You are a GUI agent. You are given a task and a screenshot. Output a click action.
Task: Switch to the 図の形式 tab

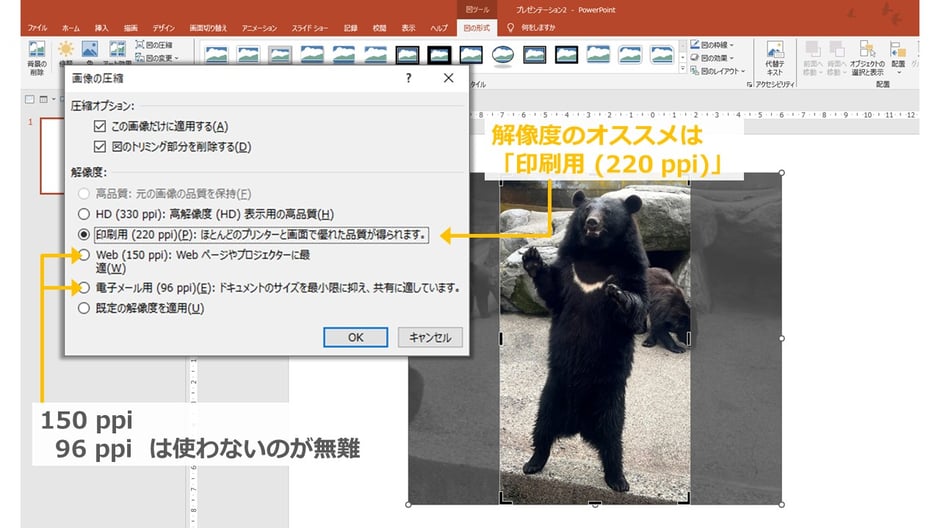click(x=477, y=28)
